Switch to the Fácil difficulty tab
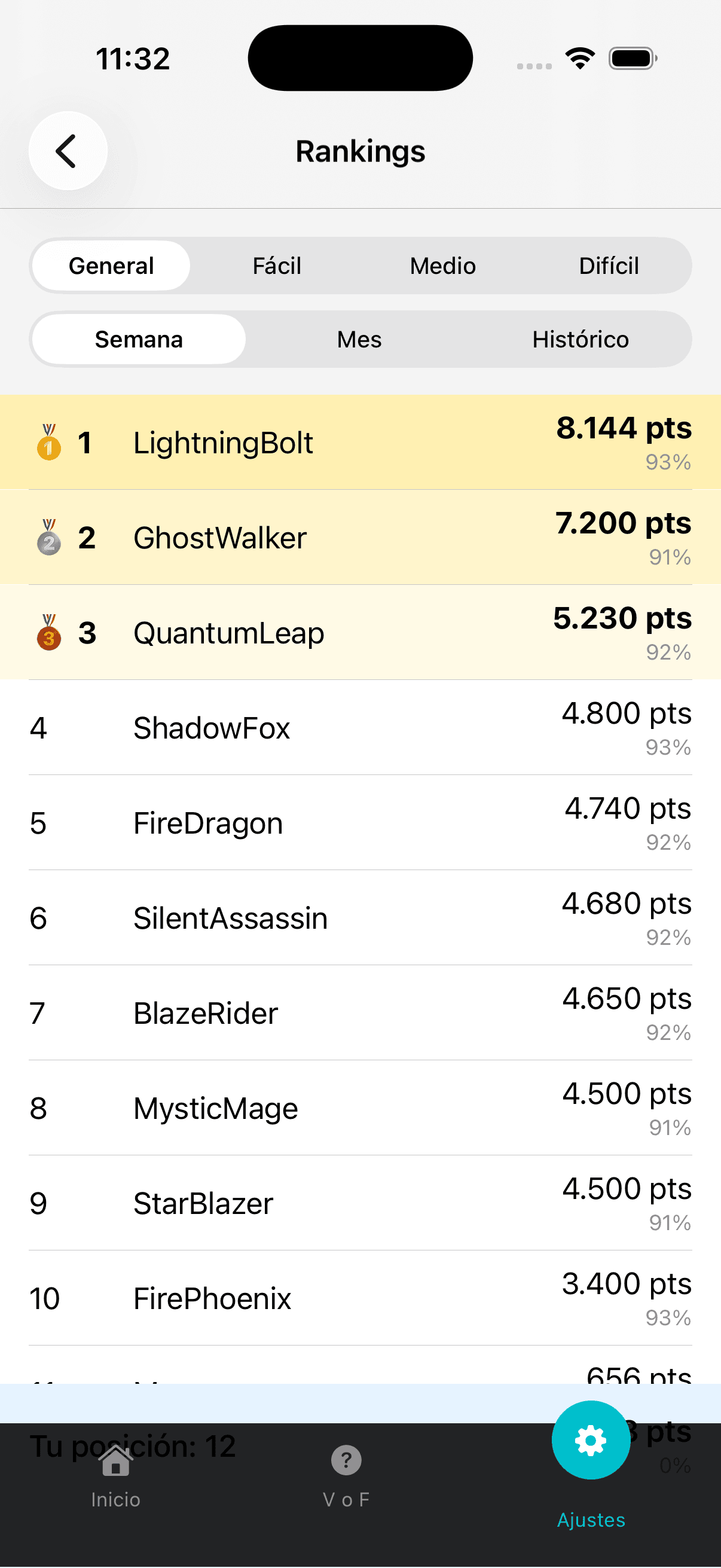Image resolution: width=721 pixels, height=1568 pixels. coord(277,266)
